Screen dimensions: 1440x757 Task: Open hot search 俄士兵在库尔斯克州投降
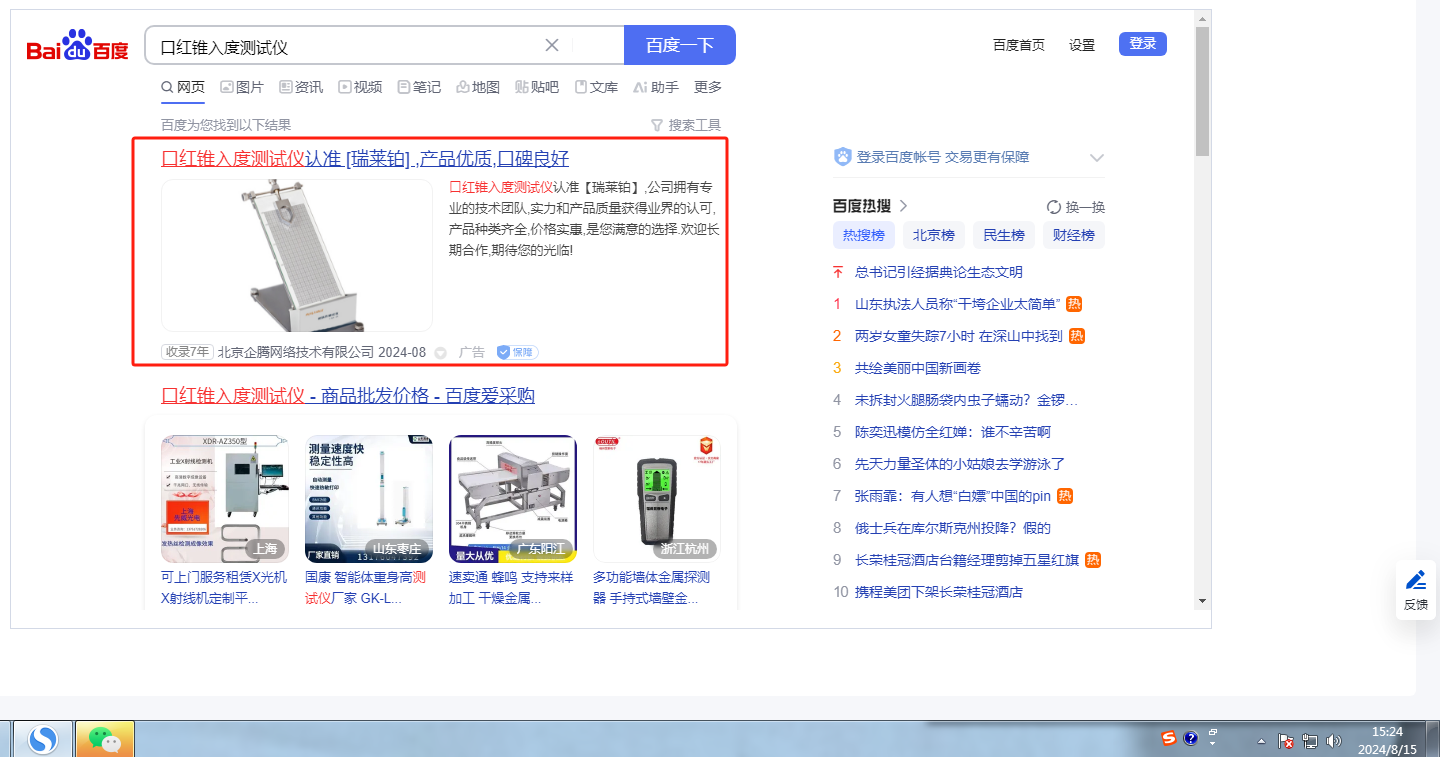953,528
